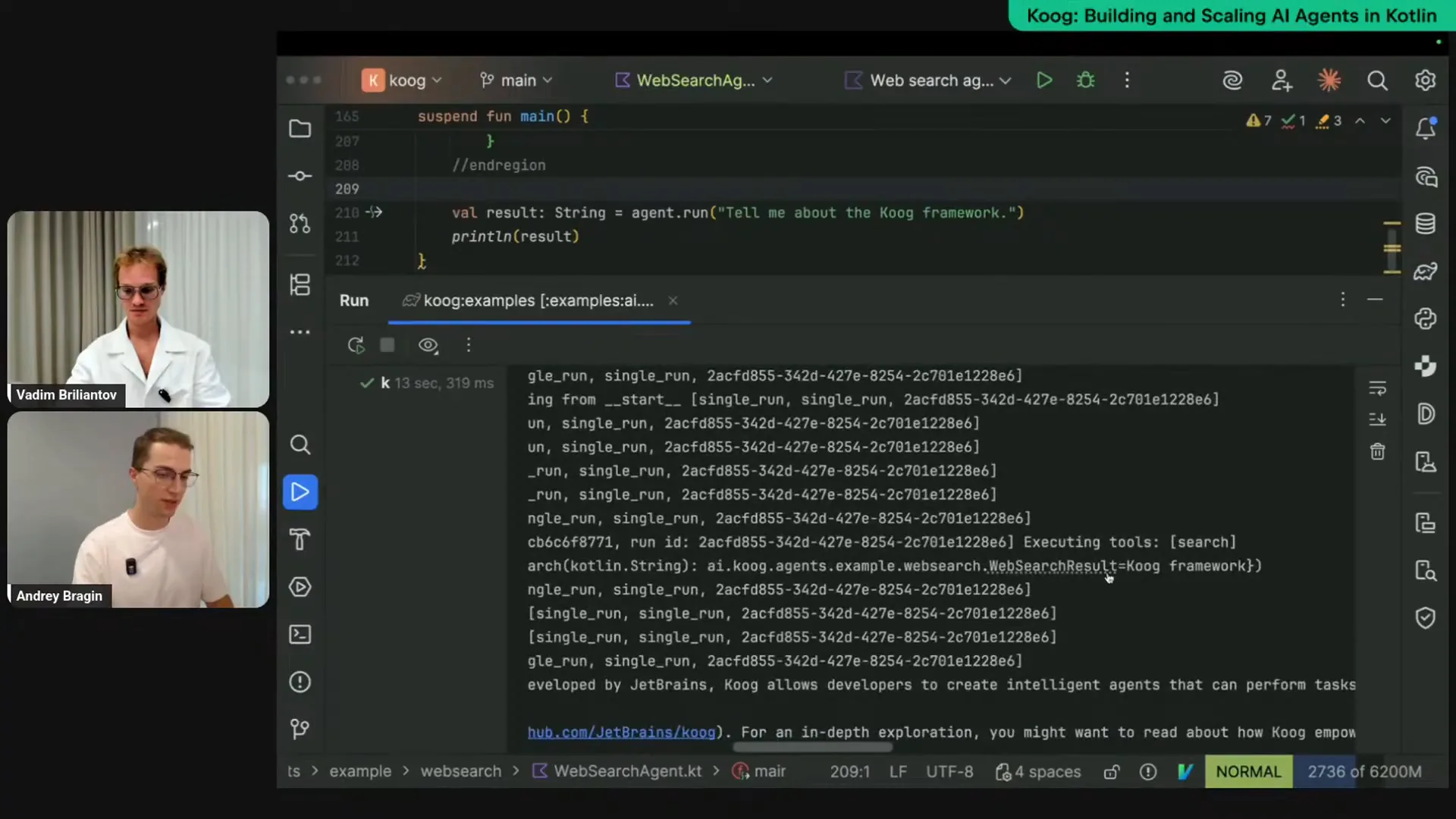Click WebSearchAgent.kt breadcrumb in navigation bar
1456x819 pixels.
[x=617, y=772]
